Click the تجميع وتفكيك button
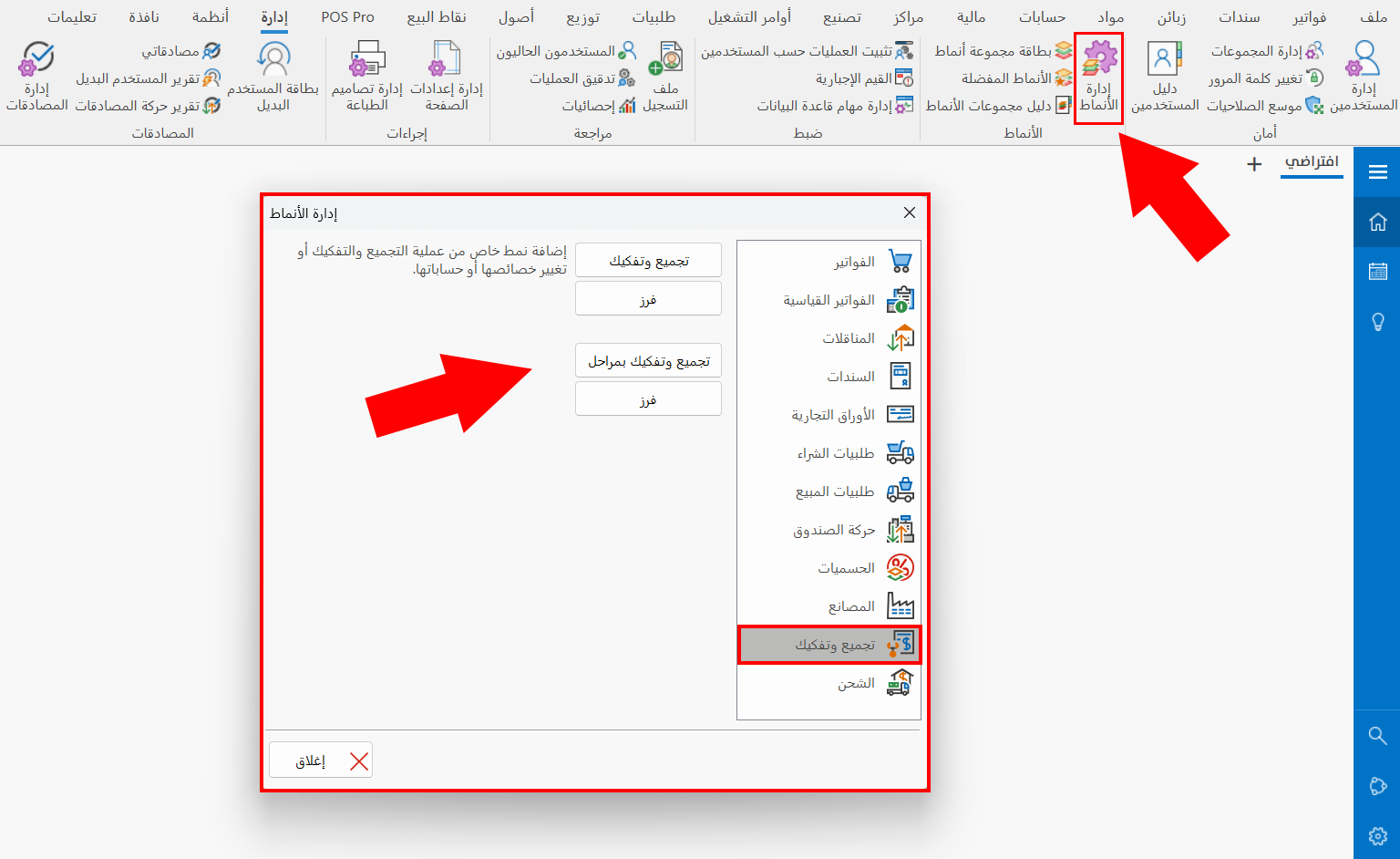Viewport: 1400px width, 859px height. click(x=648, y=260)
